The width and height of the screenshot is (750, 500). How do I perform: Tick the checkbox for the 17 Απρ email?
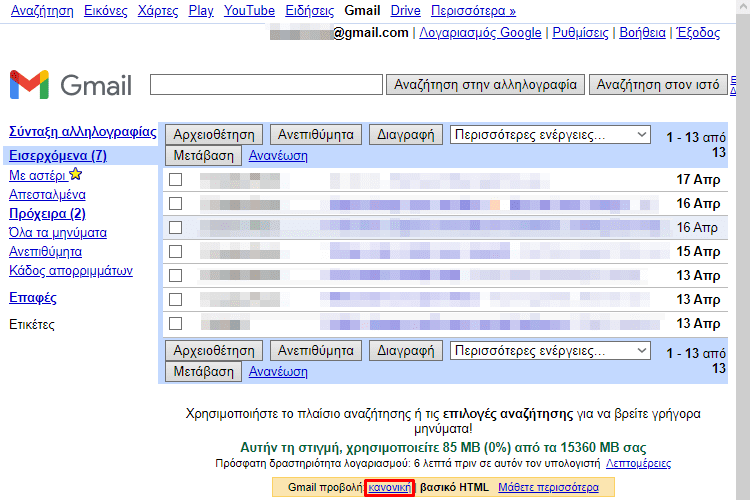pos(176,179)
